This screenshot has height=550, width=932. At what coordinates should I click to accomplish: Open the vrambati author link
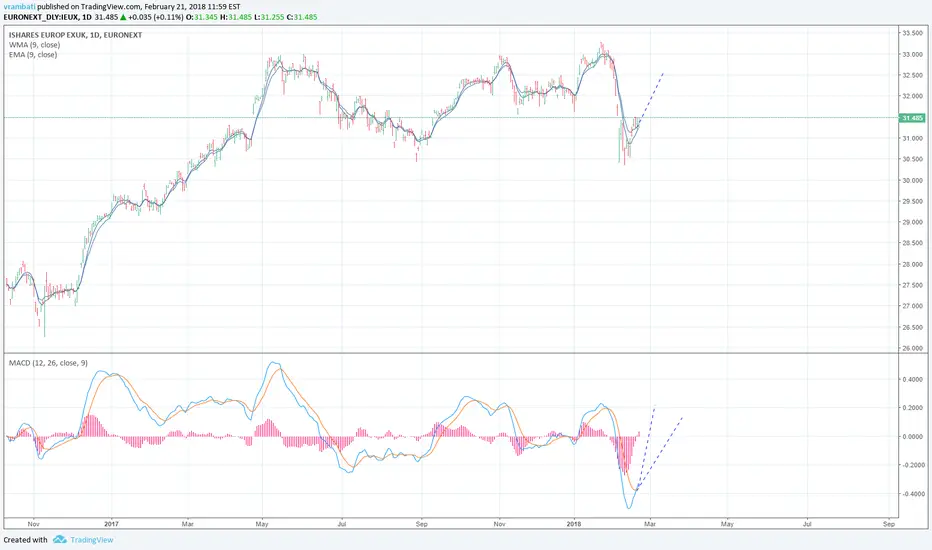20,7
